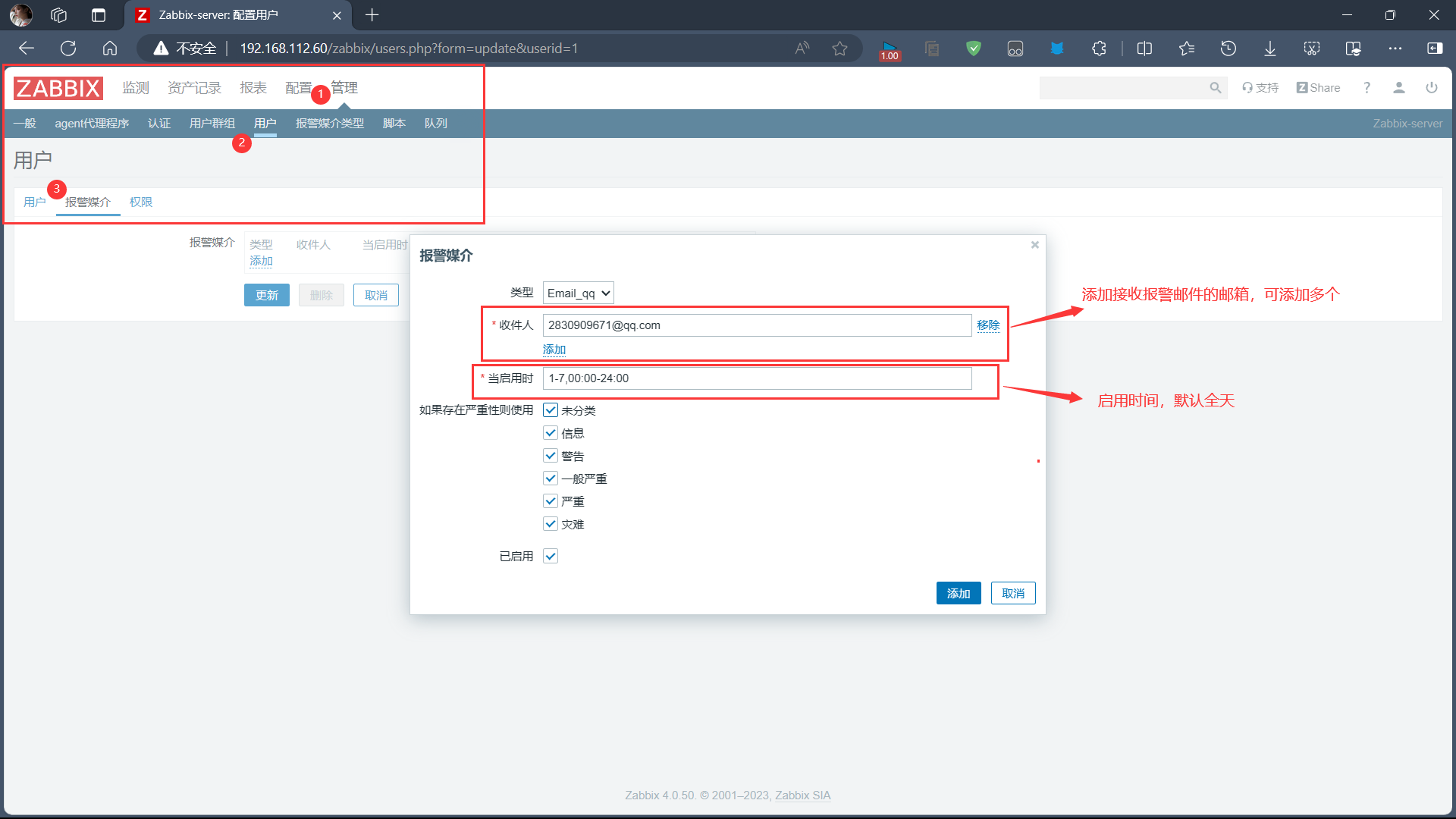Toggle the 已启用 checkbox

tap(551, 557)
